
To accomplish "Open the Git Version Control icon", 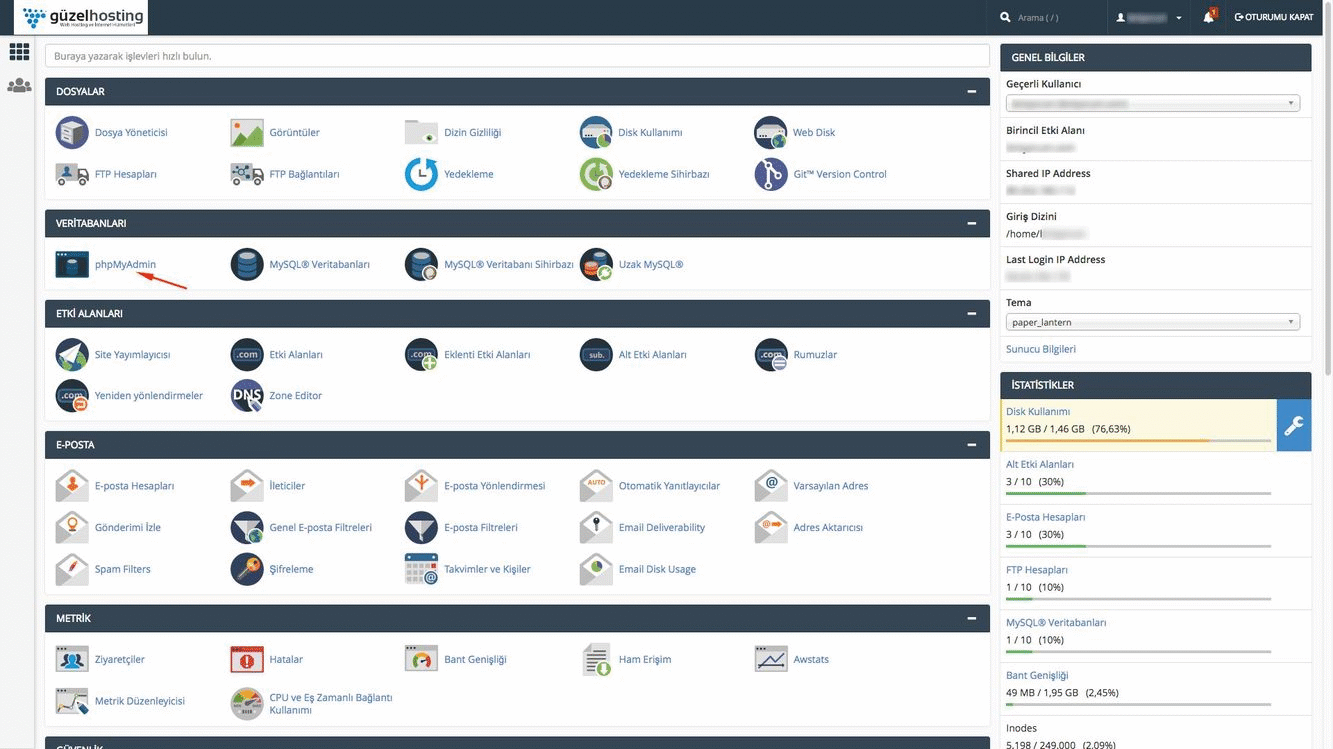I will (x=771, y=174).
